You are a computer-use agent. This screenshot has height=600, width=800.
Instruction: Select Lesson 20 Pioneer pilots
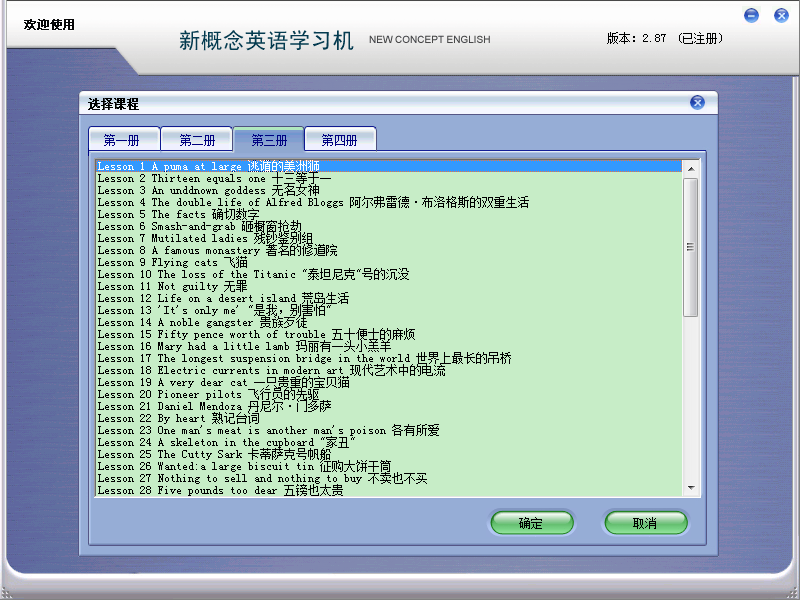tap(389, 394)
